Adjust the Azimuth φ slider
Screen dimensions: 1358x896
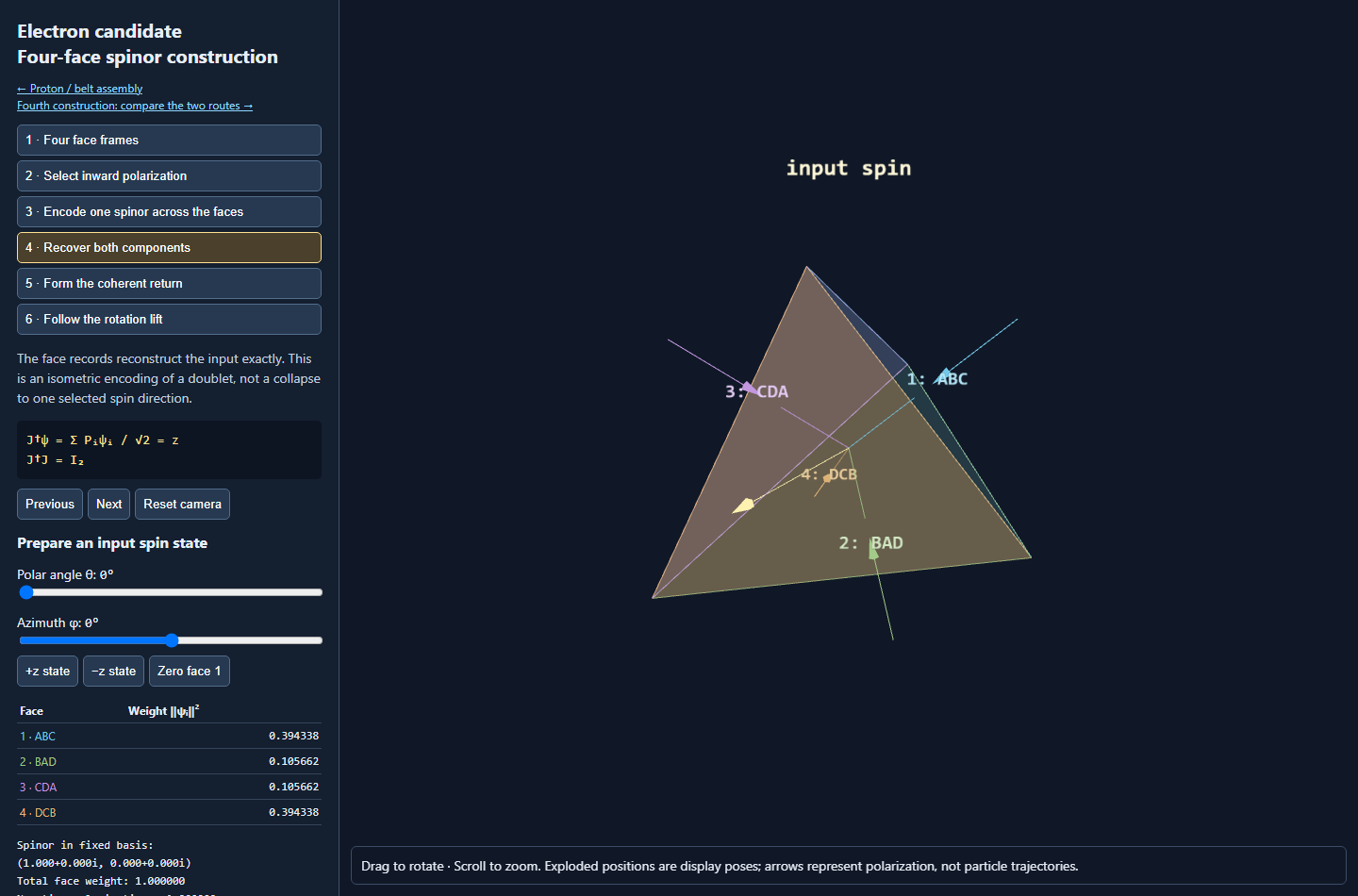coord(170,640)
